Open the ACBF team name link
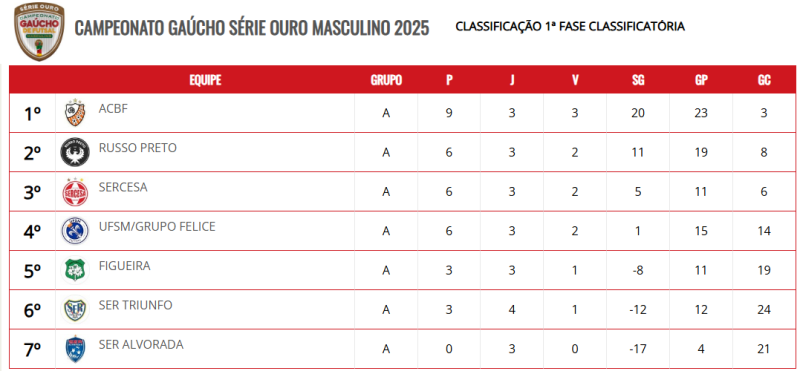The width and height of the screenshot is (800, 371). pyautogui.click(x=113, y=108)
